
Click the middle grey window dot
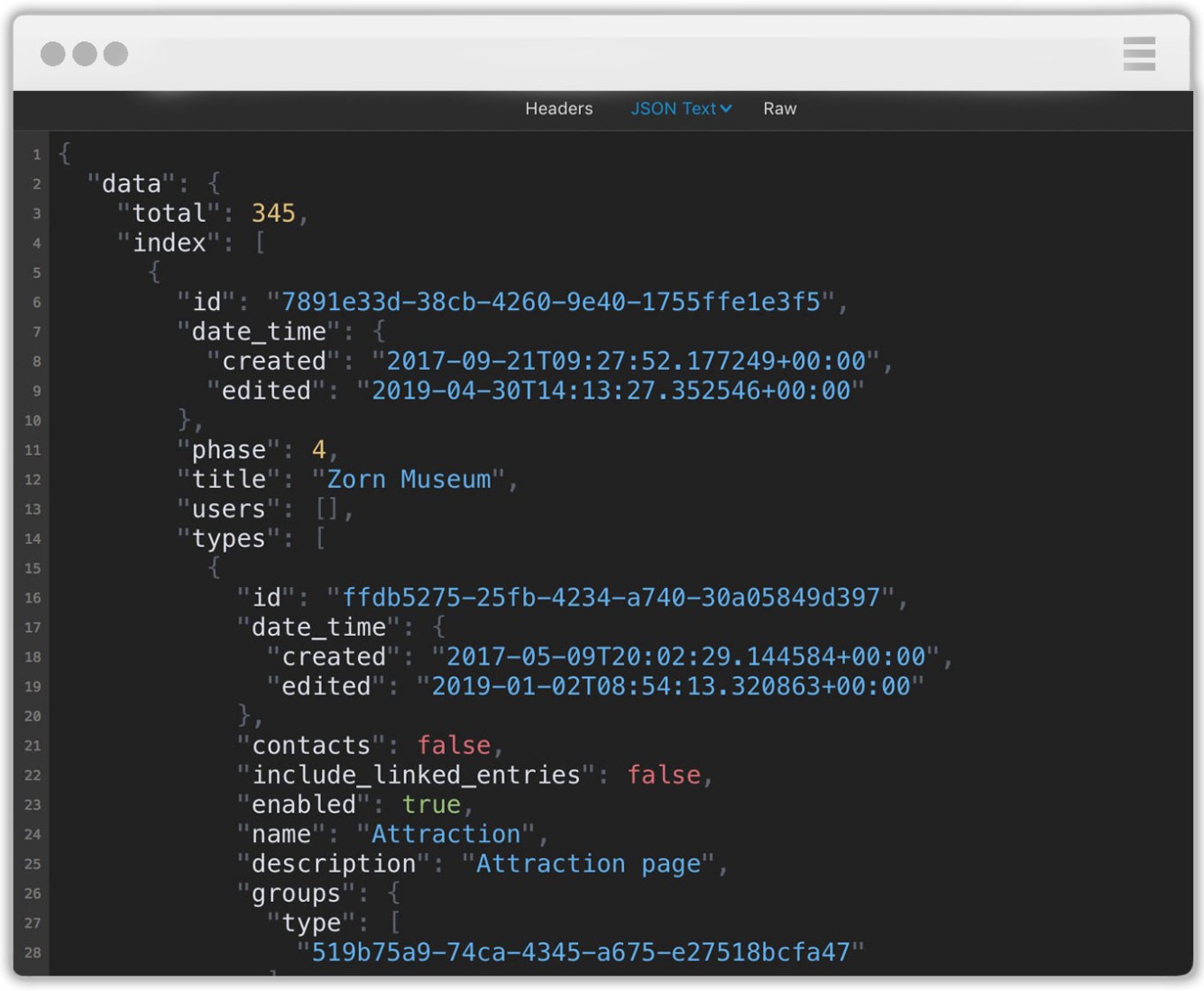pyautogui.click(x=85, y=54)
